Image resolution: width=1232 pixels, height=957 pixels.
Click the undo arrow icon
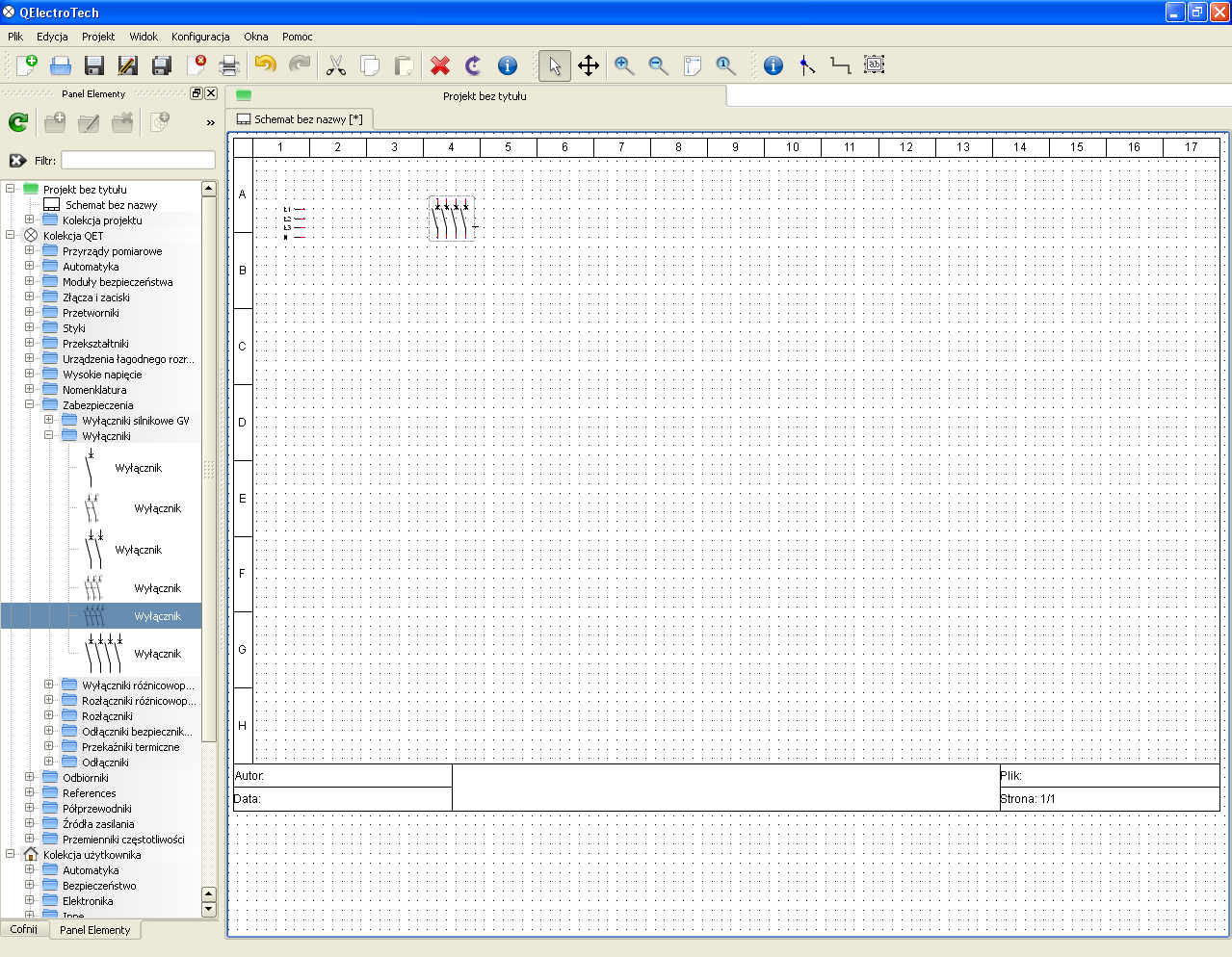click(x=265, y=65)
